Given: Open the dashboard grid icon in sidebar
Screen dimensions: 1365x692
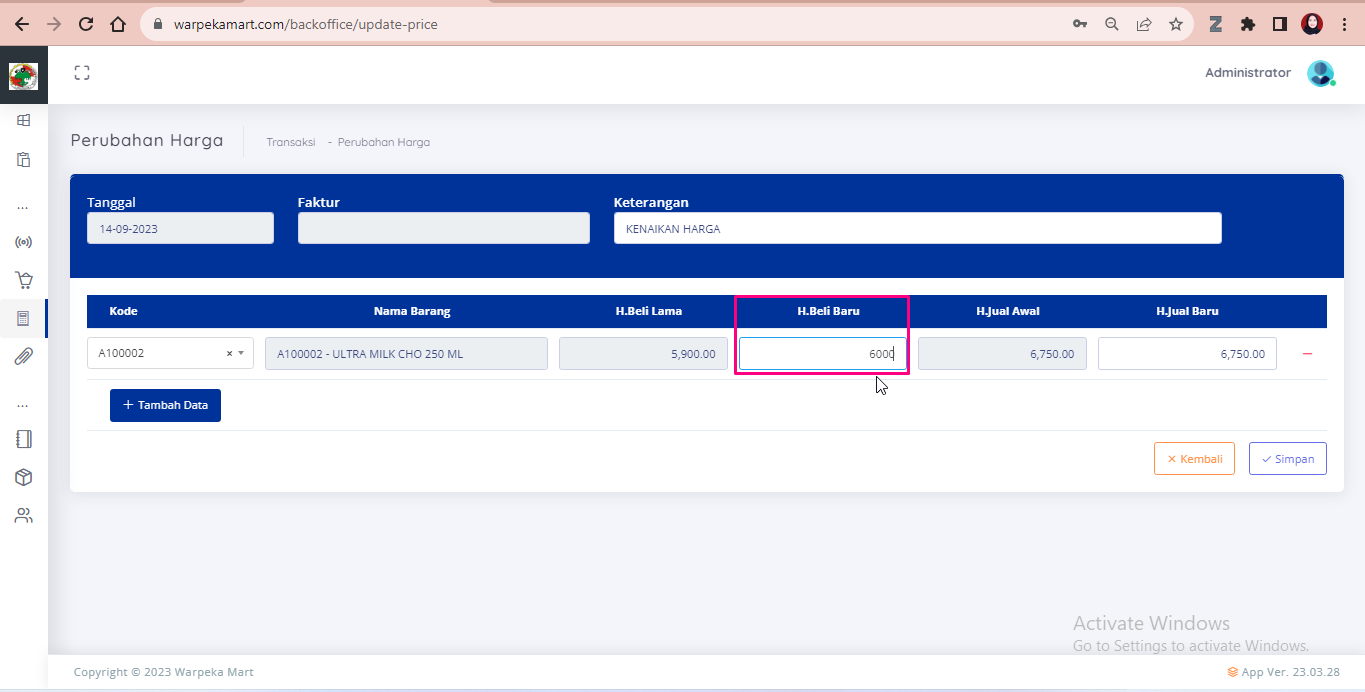Looking at the screenshot, I should tap(23, 120).
